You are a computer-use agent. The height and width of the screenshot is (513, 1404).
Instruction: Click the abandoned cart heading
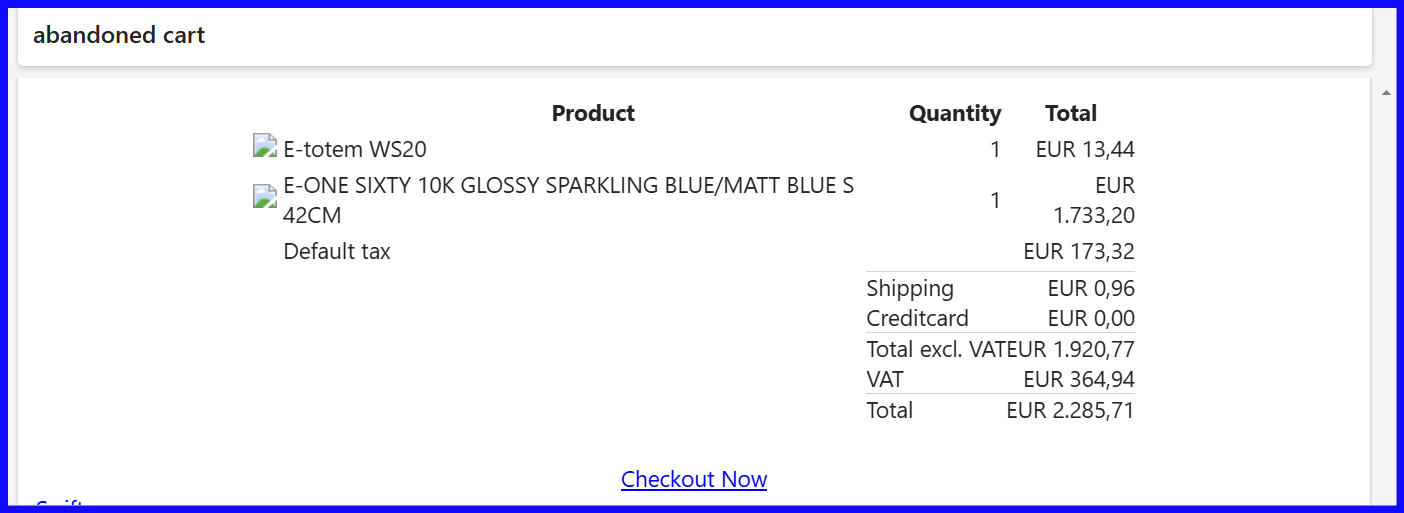coord(119,35)
